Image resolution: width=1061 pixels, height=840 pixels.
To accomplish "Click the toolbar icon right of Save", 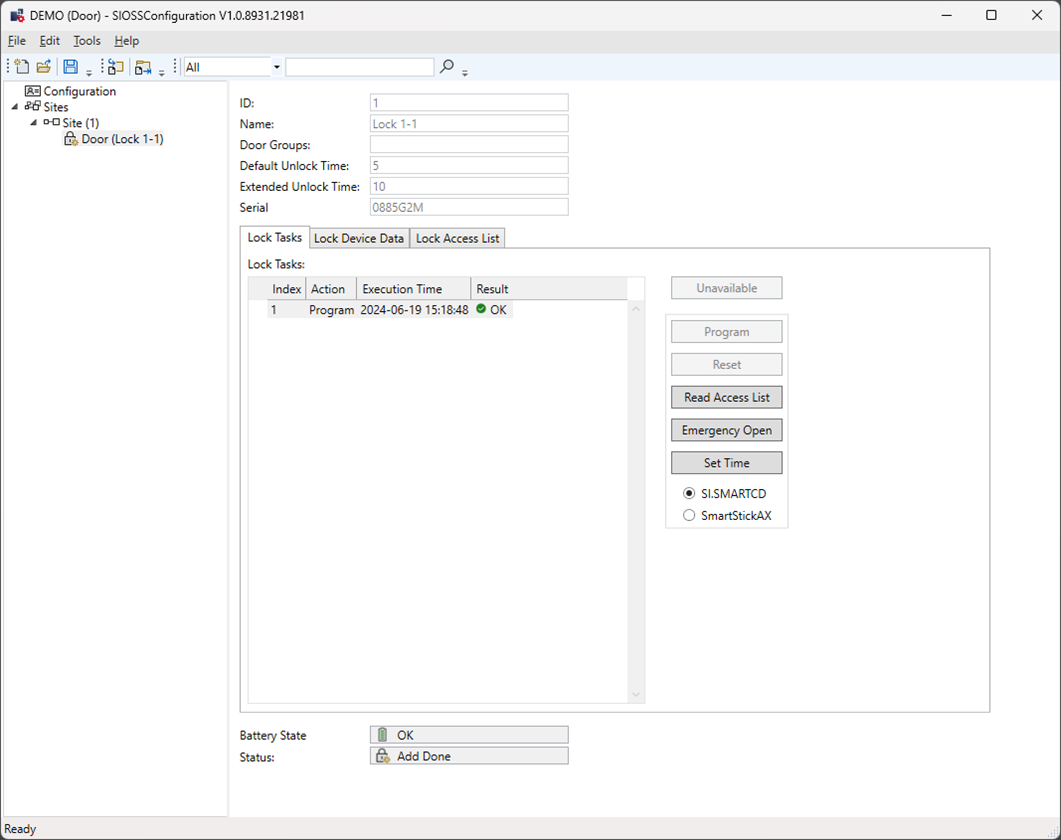I will 116,67.
